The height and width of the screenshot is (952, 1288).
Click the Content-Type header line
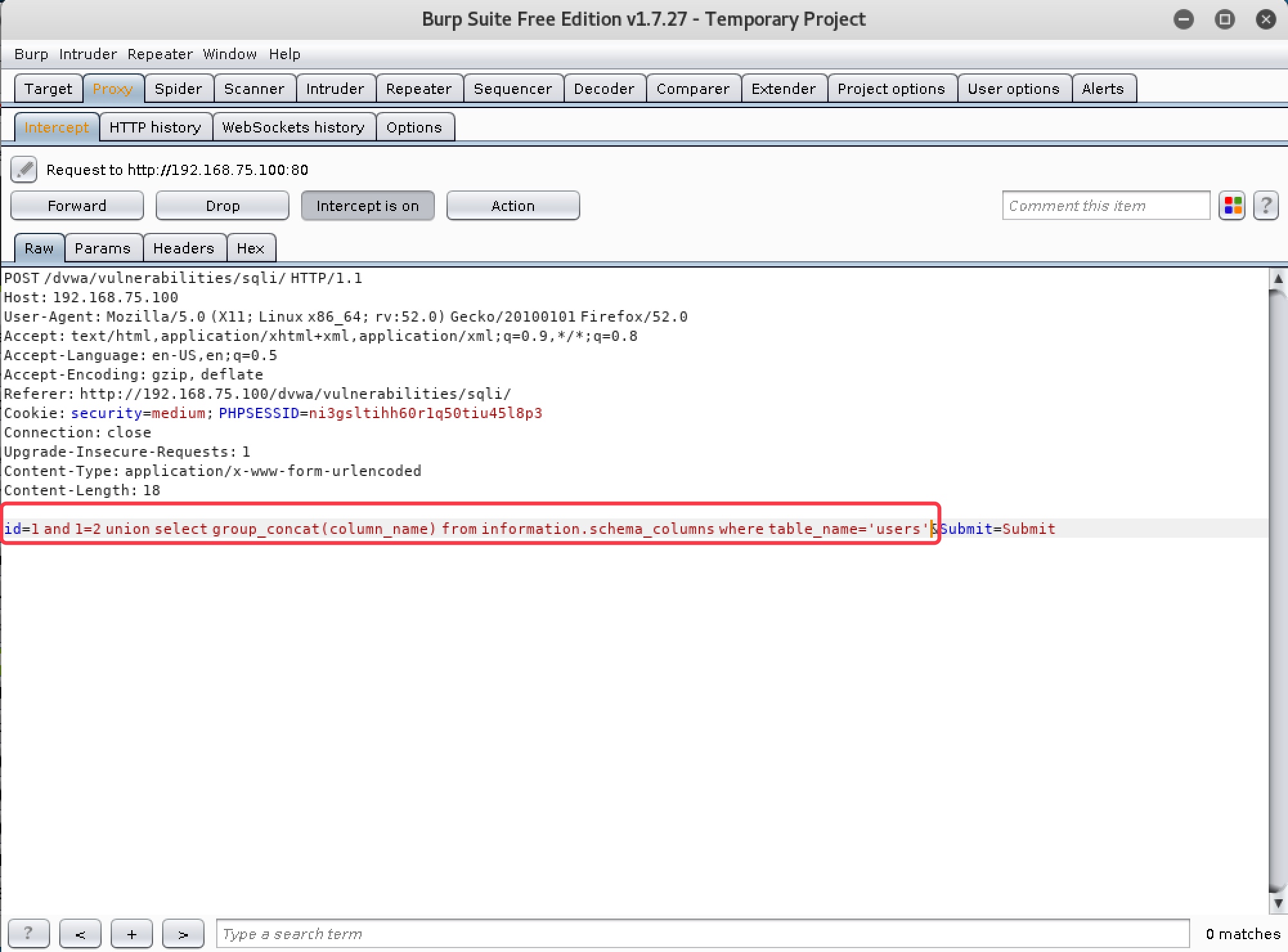[212, 471]
